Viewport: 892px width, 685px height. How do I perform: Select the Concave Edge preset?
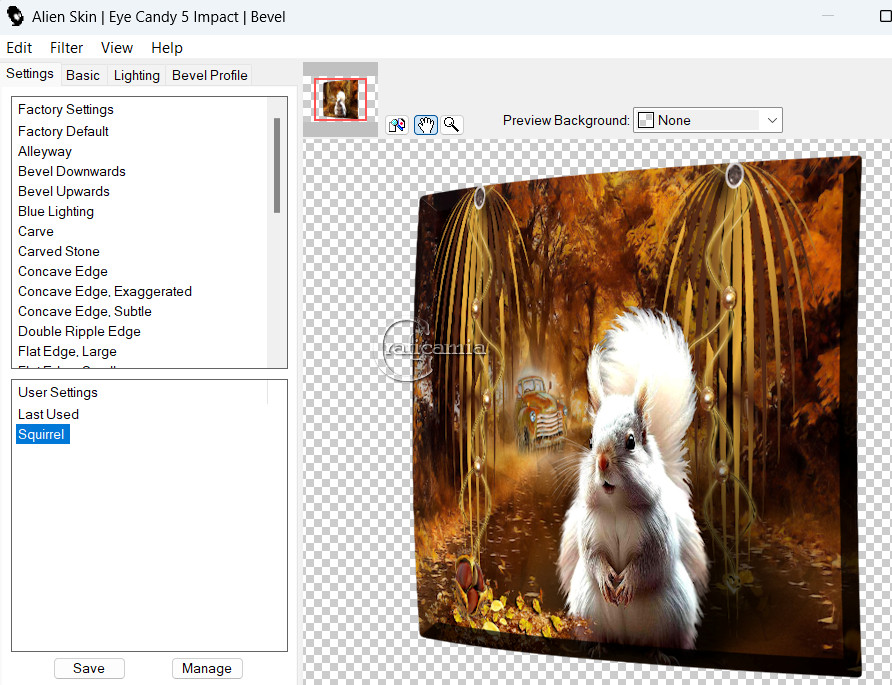[x=63, y=271]
